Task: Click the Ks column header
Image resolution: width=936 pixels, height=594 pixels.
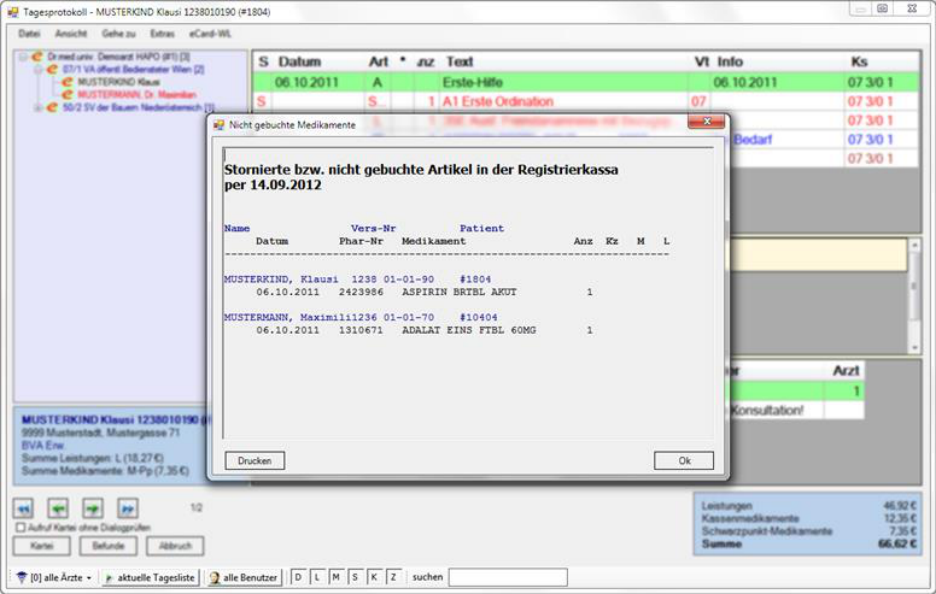Action: (x=859, y=61)
